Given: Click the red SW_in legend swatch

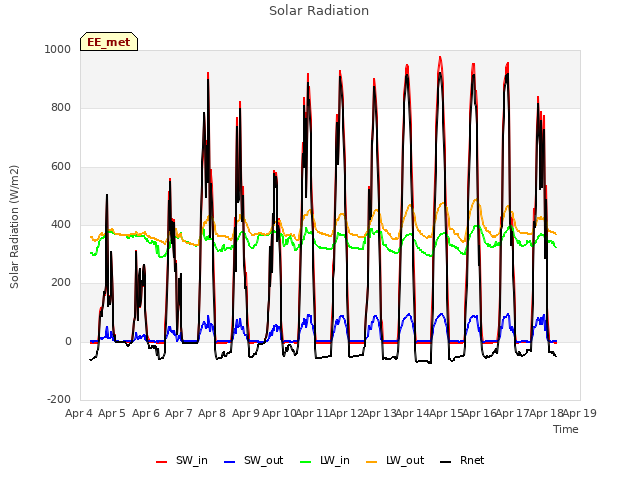Looking at the screenshot, I should (x=161, y=462).
